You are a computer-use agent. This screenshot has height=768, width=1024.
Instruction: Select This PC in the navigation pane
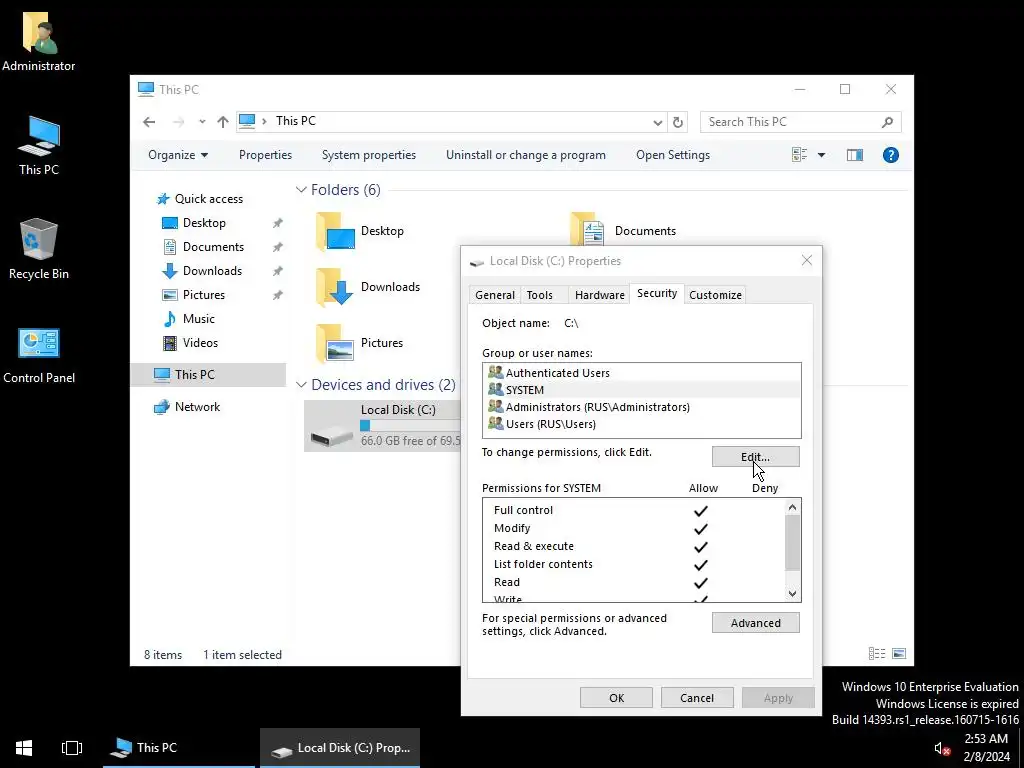coord(208,375)
